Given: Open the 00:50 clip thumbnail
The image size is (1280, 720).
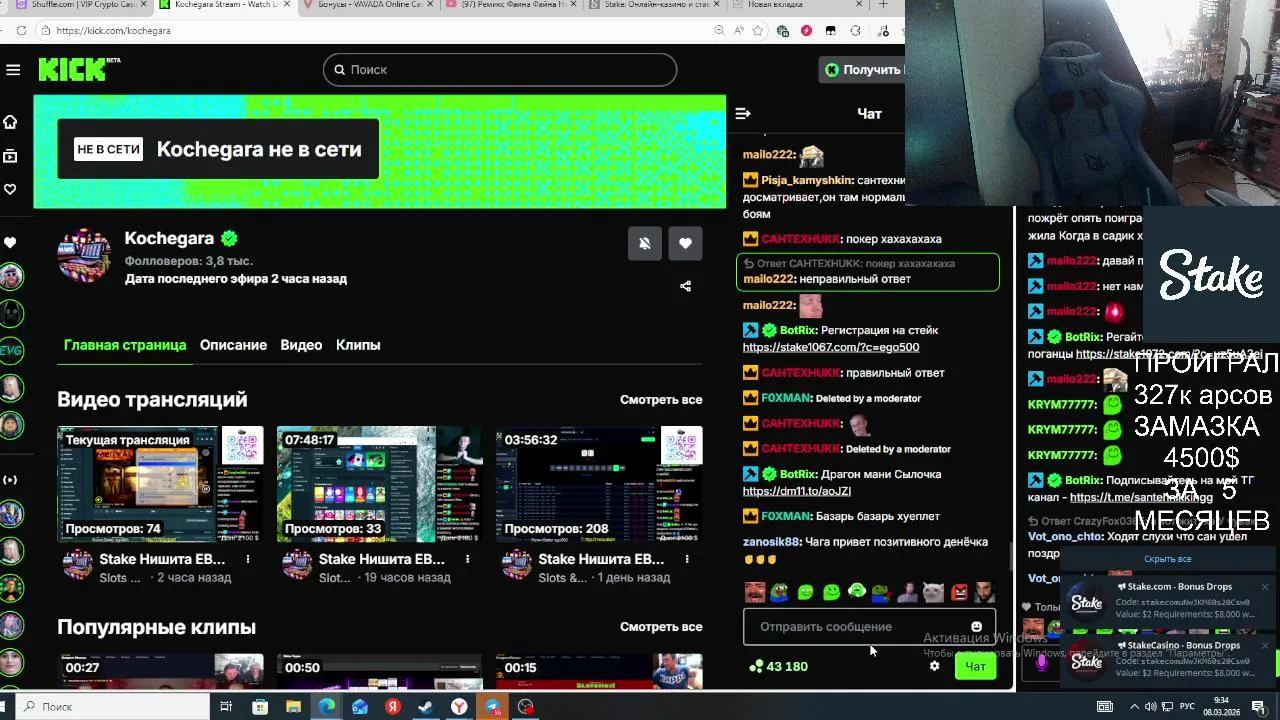Looking at the screenshot, I should [x=379, y=672].
